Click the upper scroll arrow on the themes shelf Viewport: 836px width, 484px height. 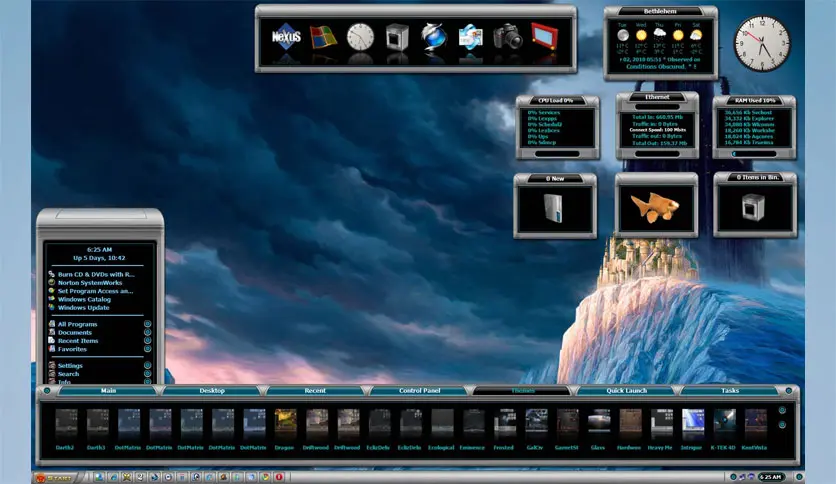(x=782, y=410)
